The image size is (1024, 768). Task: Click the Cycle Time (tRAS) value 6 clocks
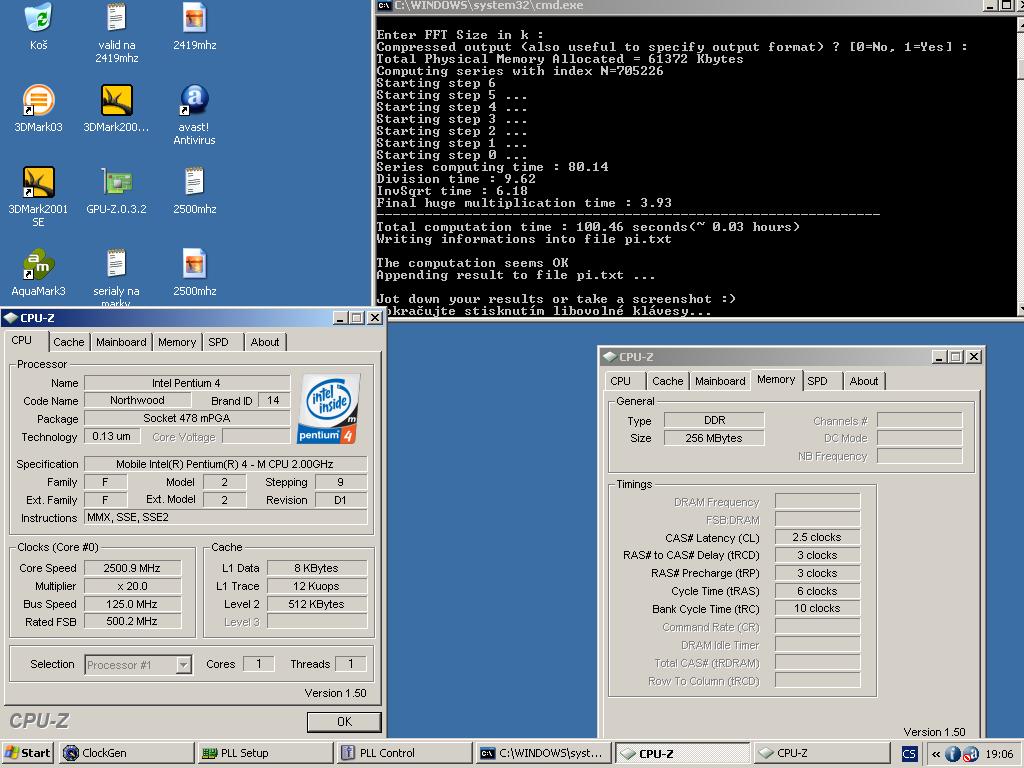(817, 591)
